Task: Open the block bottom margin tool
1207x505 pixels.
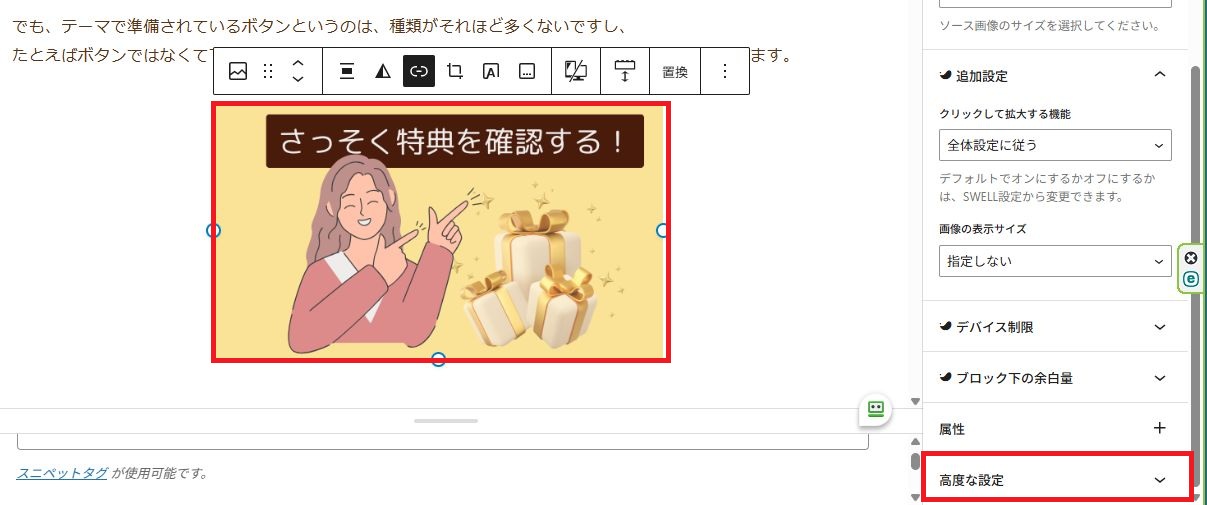Action: click(x=625, y=71)
